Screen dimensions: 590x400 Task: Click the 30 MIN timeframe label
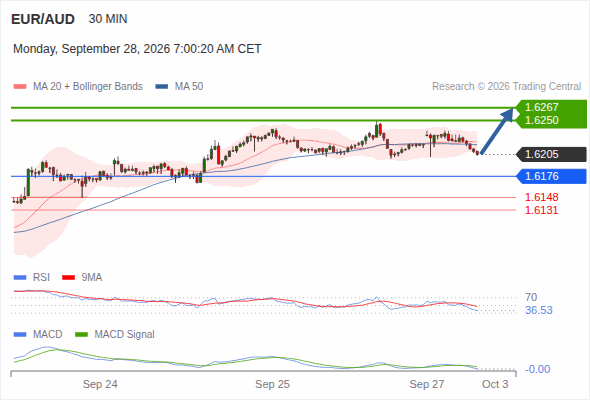(x=108, y=19)
